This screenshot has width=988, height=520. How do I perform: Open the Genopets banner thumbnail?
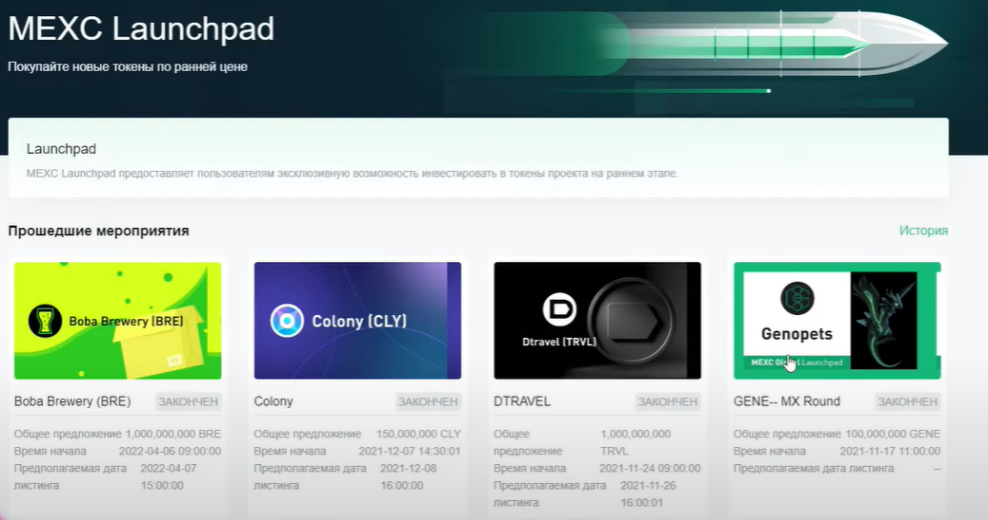click(837, 321)
